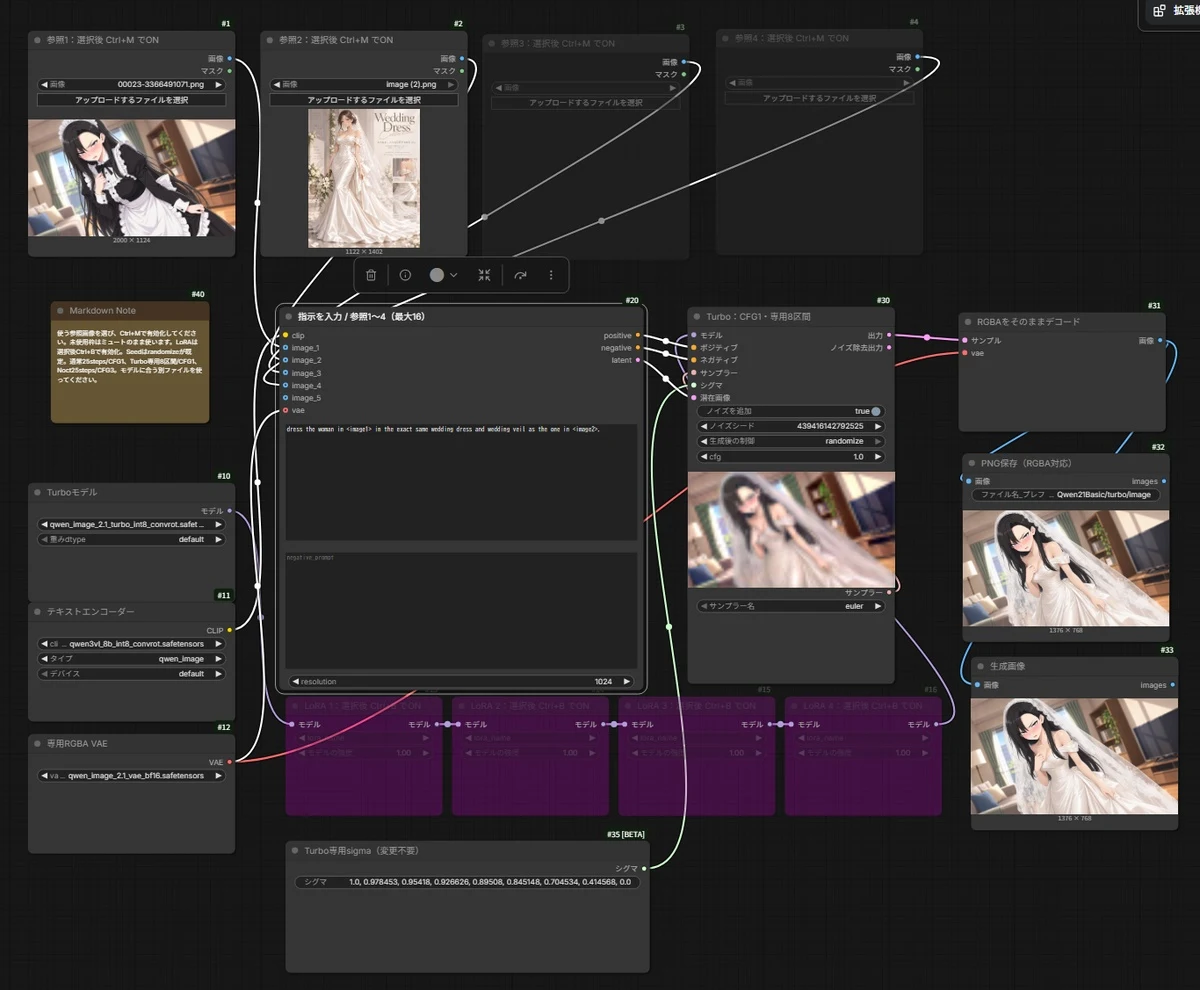
Task: Click the resolution 1024 slider field
Action: [x=461, y=681]
